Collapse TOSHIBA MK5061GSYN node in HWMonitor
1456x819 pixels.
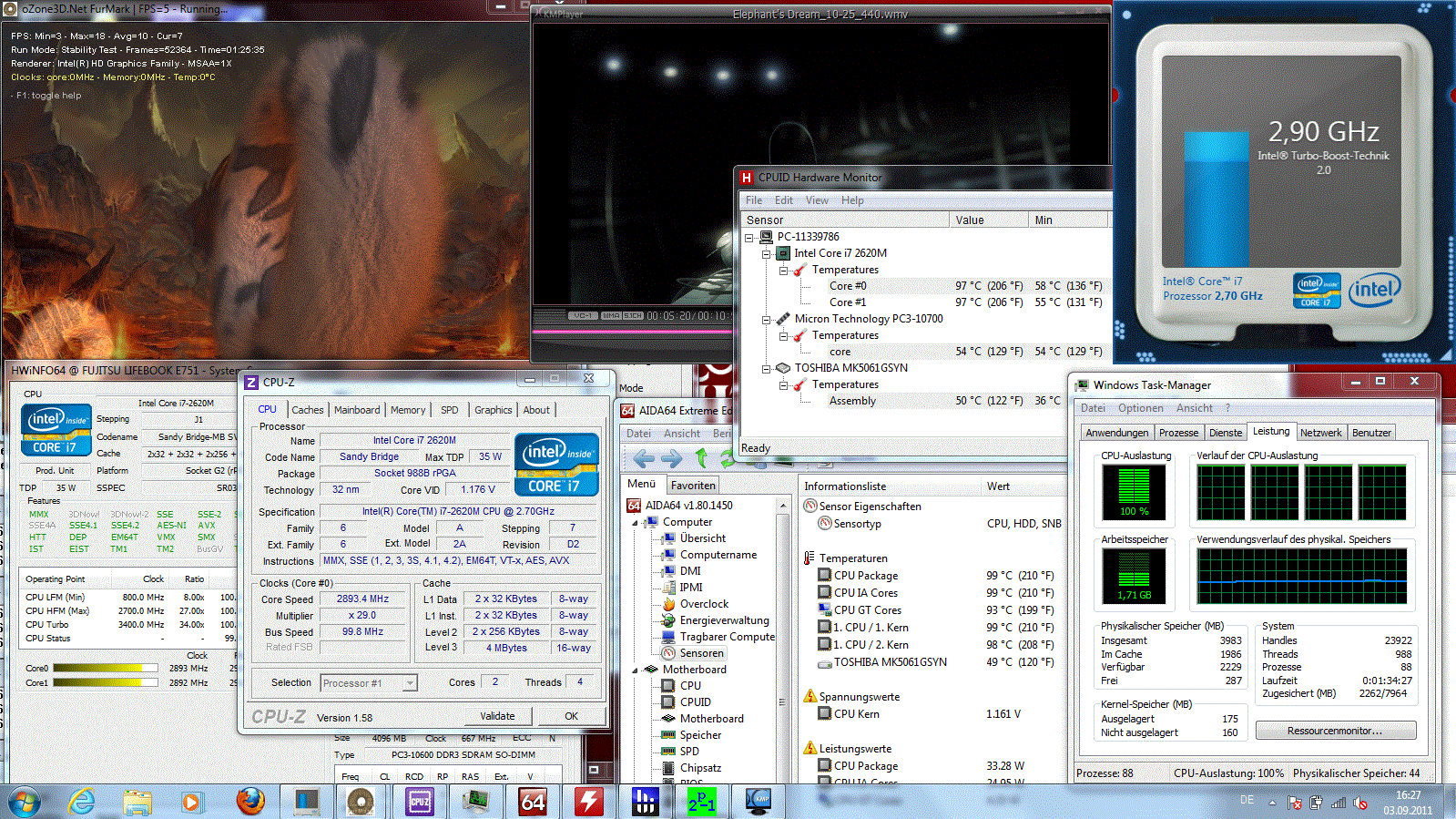click(x=767, y=369)
